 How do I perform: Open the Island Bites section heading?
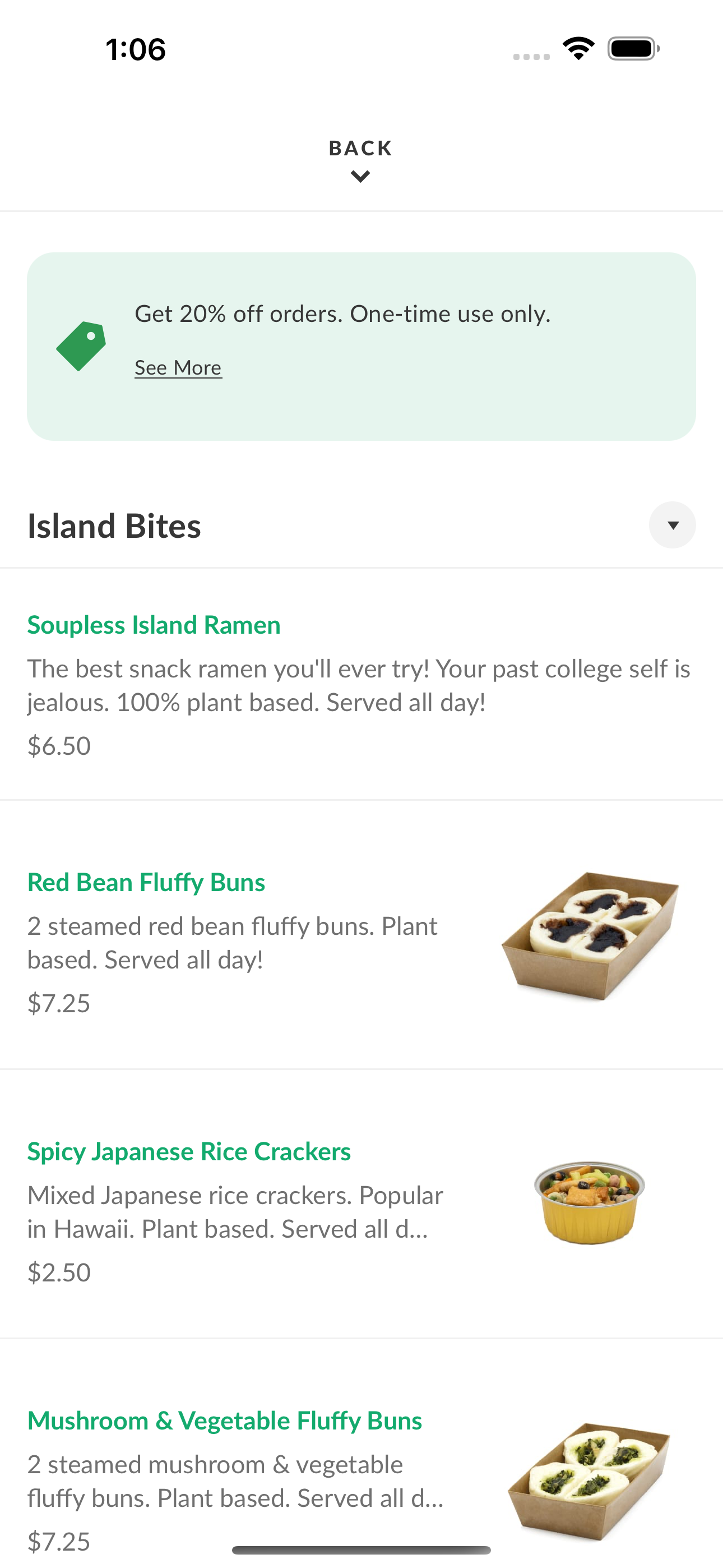click(x=114, y=526)
